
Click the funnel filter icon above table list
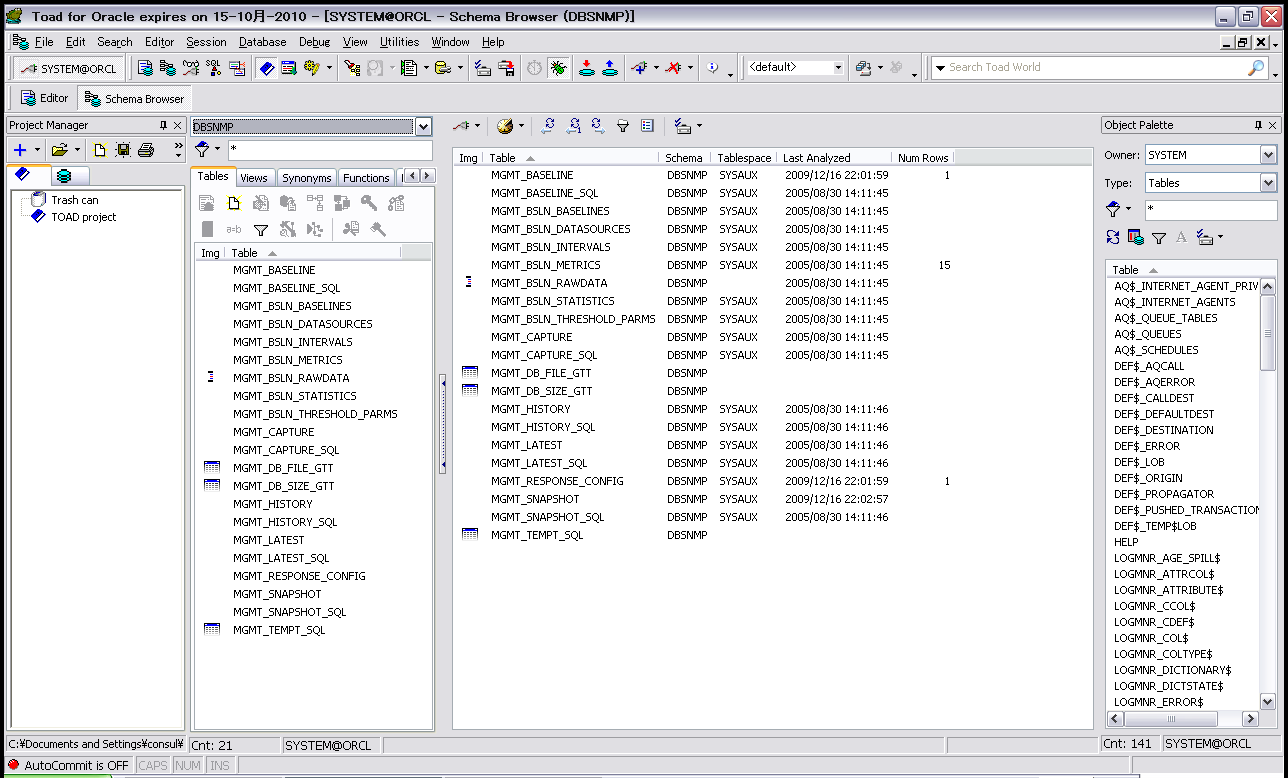(x=261, y=230)
